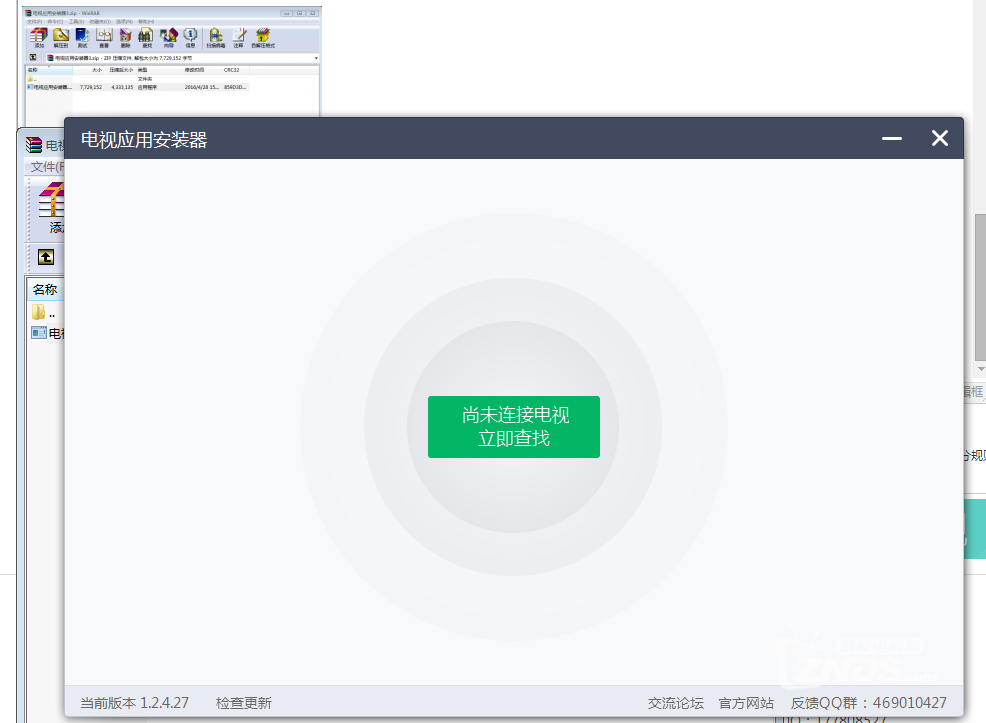Viewport: 986px width, 723px height.
Task: Click the 名称 column header in the large WinRAR window
Action: (45, 289)
